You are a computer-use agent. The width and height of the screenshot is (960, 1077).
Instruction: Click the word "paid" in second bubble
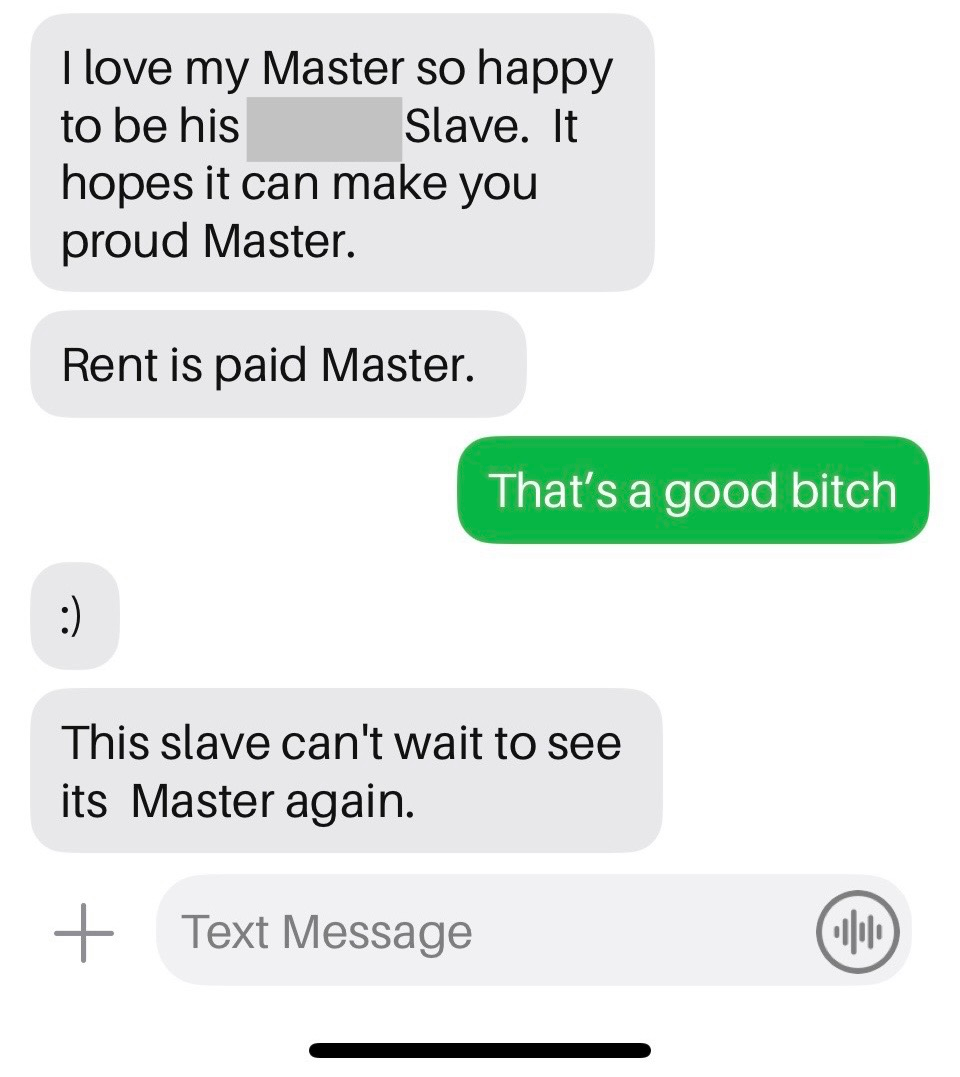pyautogui.click(x=260, y=365)
